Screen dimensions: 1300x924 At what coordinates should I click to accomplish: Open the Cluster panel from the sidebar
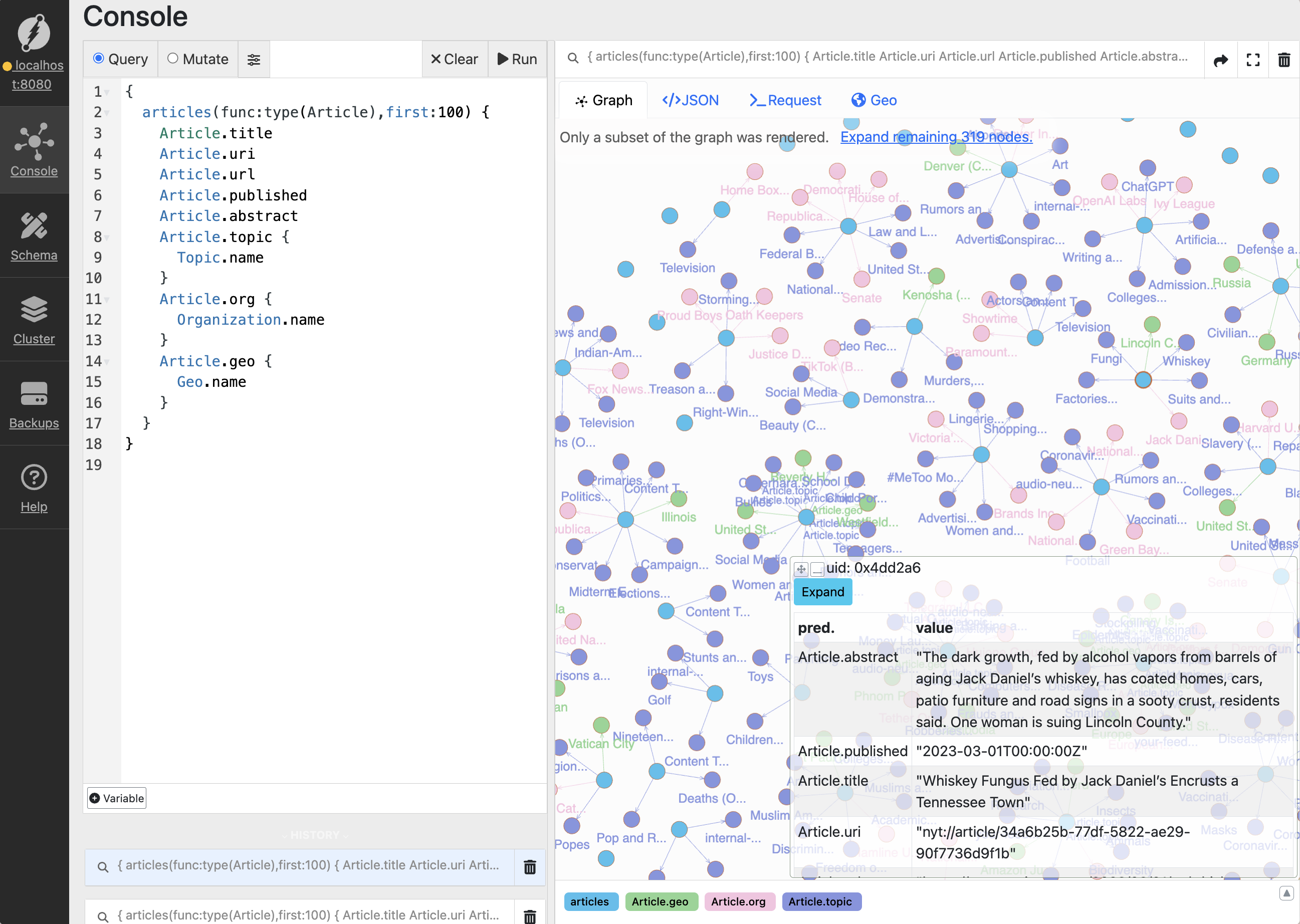[x=34, y=320]
